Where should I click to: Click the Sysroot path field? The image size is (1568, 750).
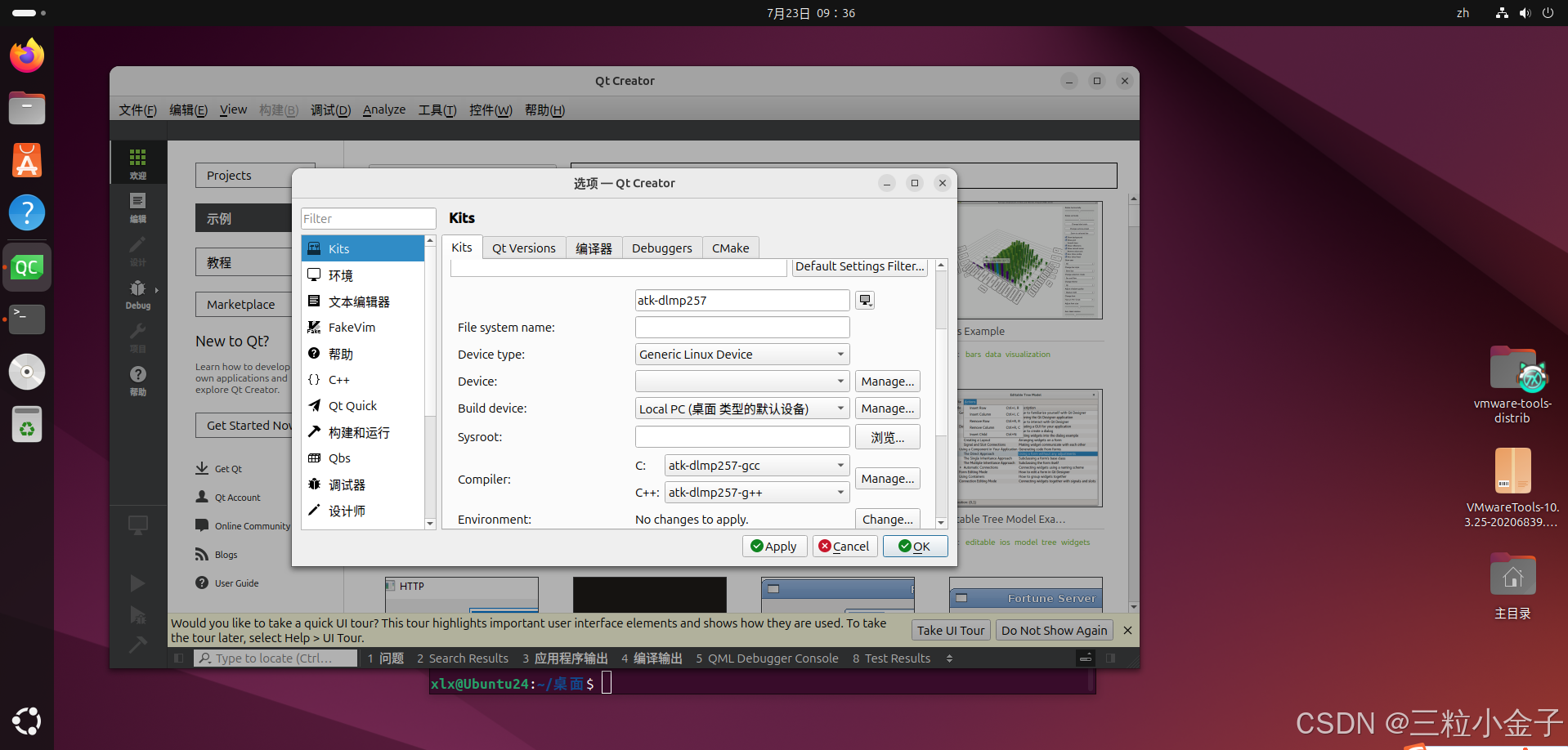[742, 437]
